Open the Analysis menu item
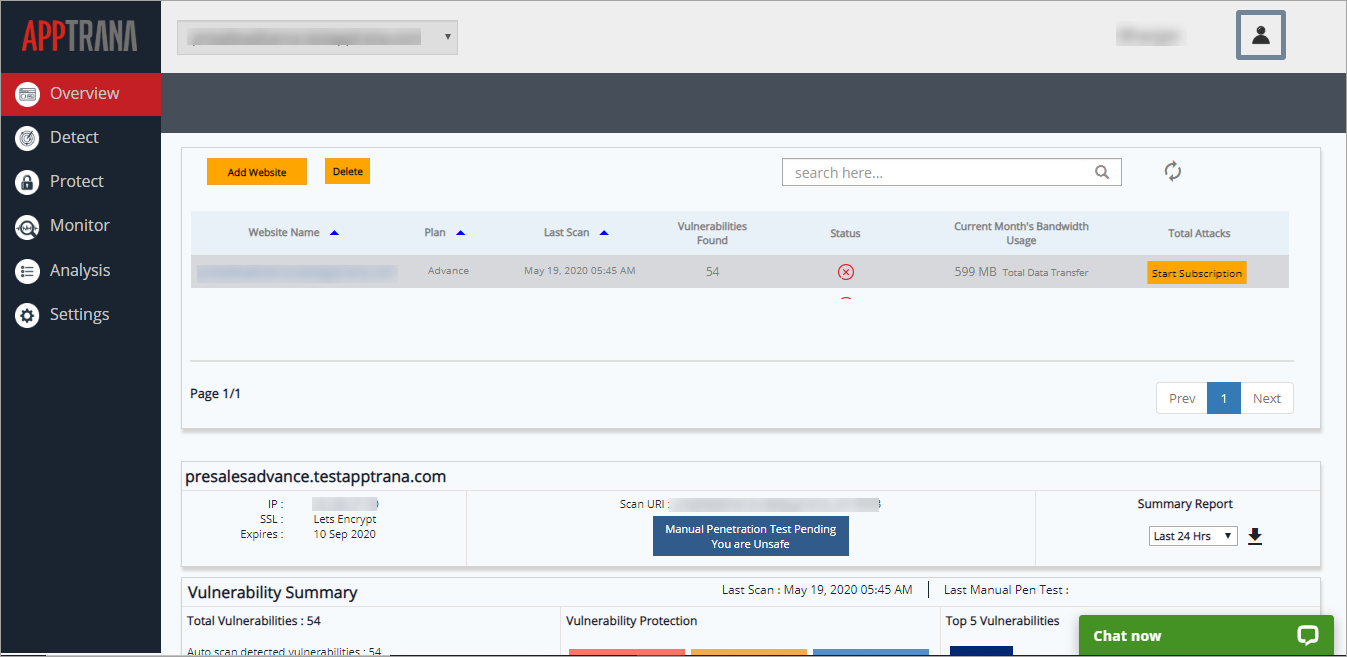1347x657 pixels. click(x=80, y=271)
